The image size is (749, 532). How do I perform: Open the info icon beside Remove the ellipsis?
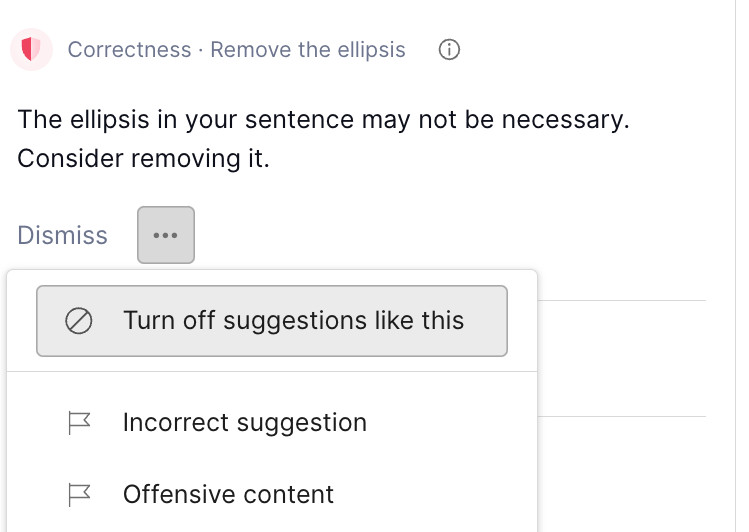(x=449, y=50)
